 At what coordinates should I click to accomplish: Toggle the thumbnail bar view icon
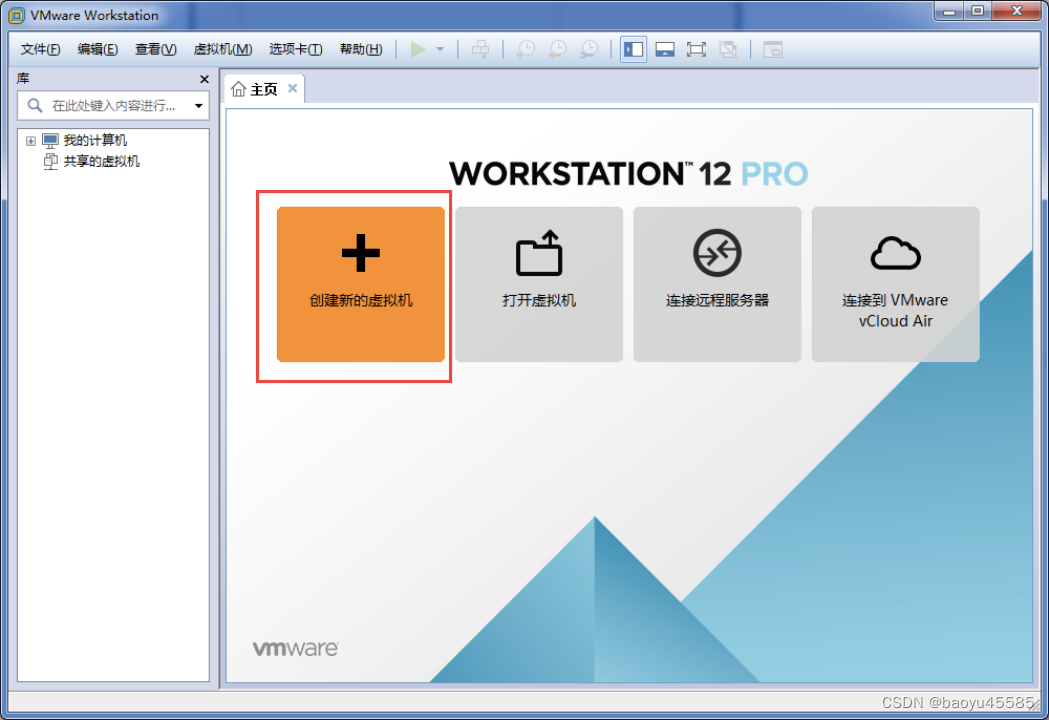[665, 49]
